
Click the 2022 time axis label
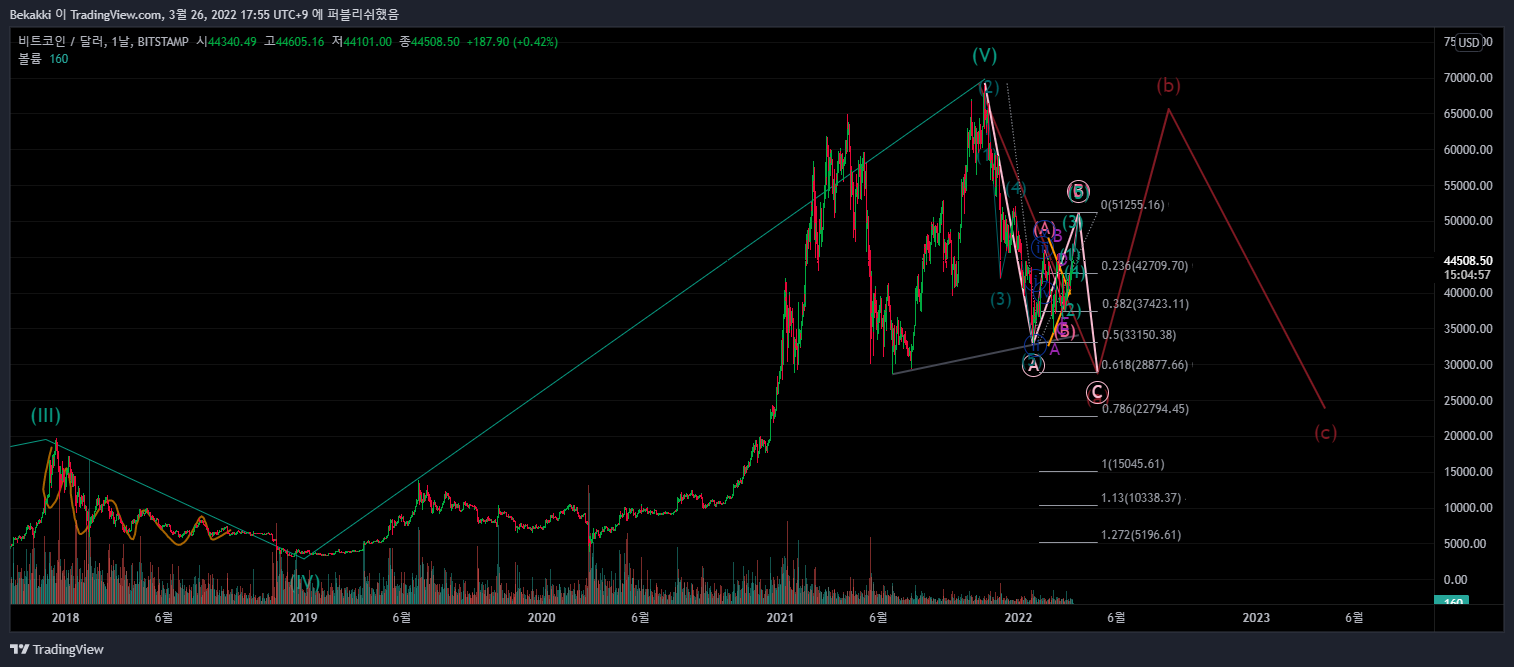click(1018, 618)
